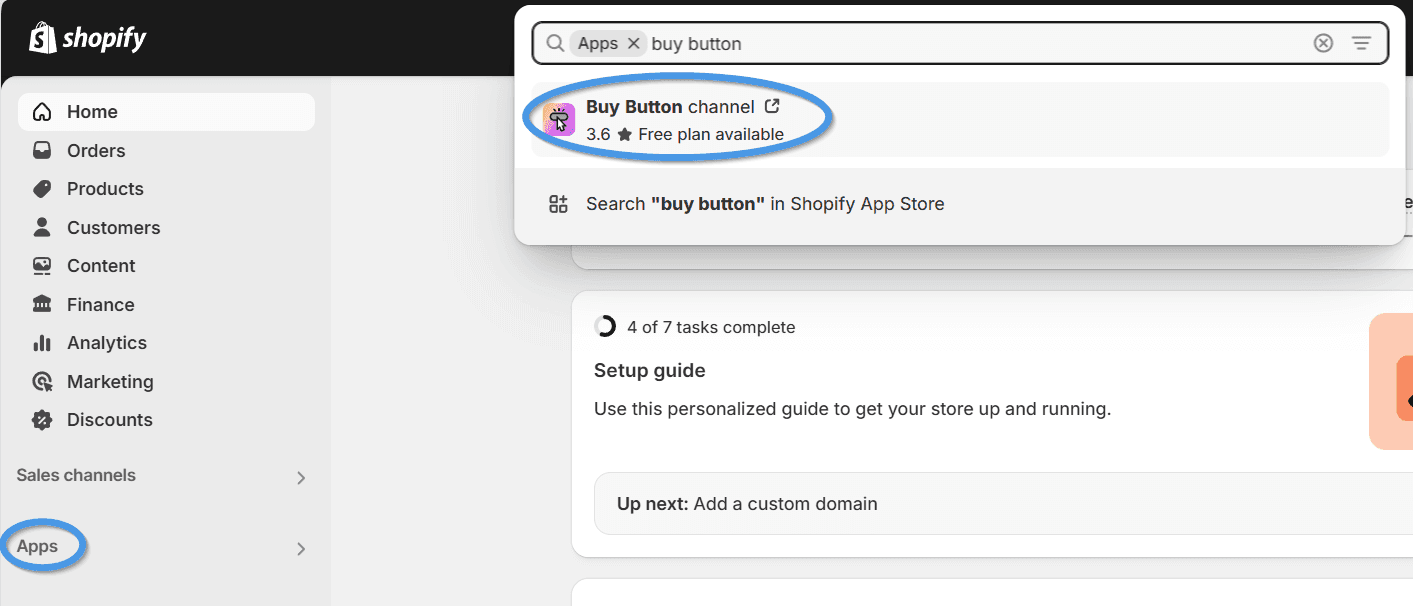Click the Apps heading in sidebar
Screen dimensions: 1413x606
37,547
